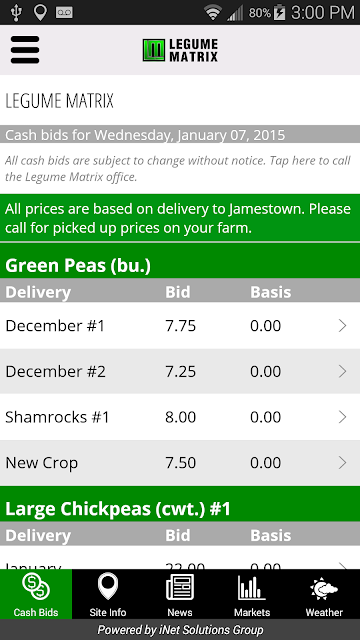Image resolution: width=360 pixels, height=640 pixels.
Task: Open the hamburger menu
Action: pos(25,50)
